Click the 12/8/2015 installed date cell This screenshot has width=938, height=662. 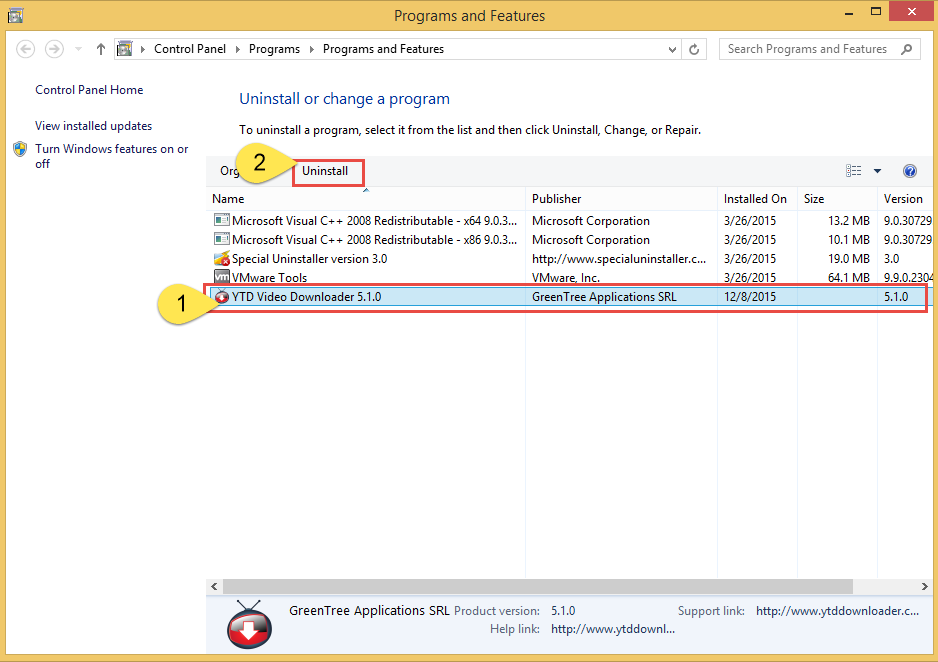[750, 297]
